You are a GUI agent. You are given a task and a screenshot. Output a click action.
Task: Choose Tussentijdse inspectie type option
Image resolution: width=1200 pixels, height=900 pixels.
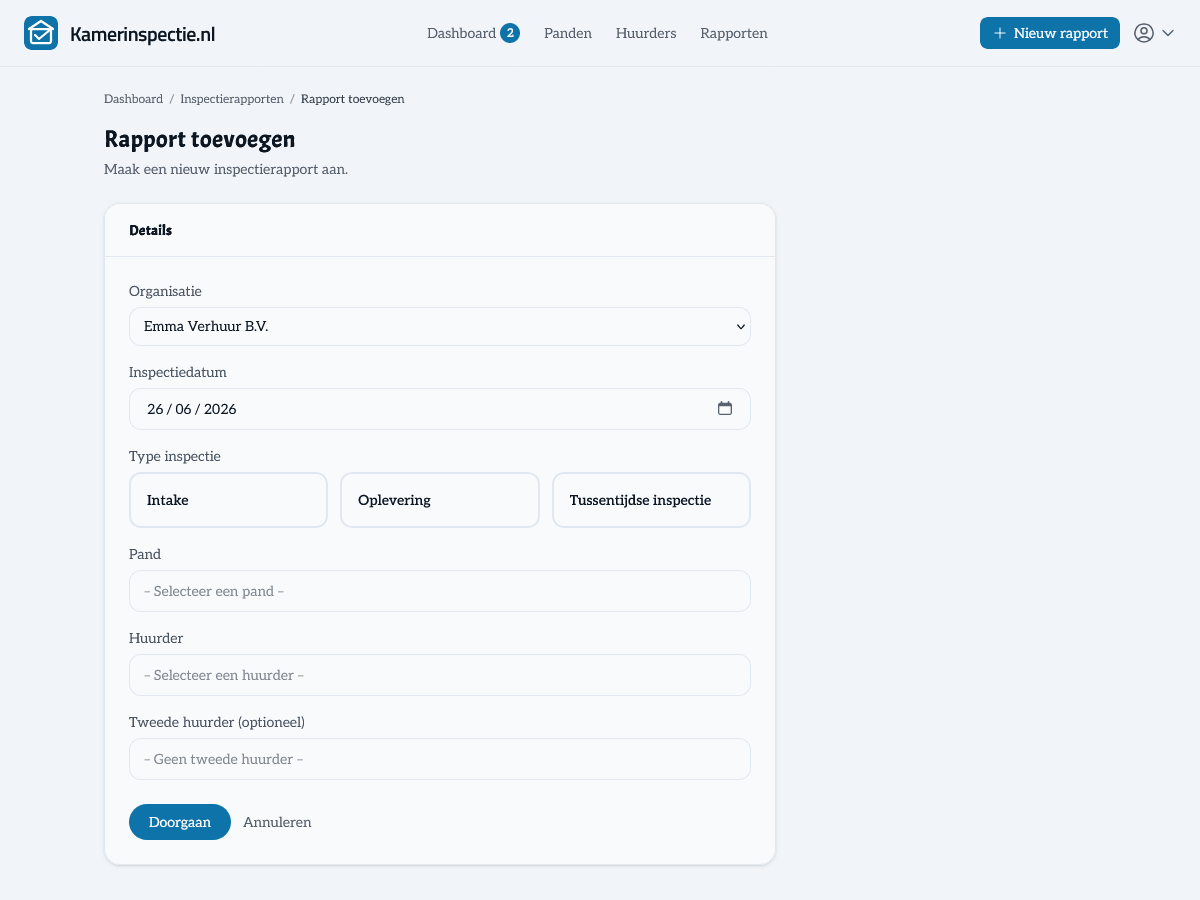(x=651, y=500)
